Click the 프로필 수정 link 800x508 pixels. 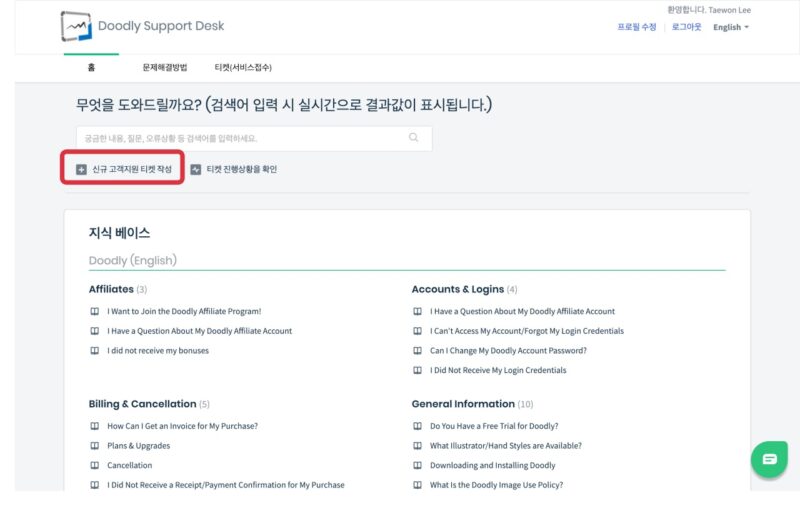637,27
